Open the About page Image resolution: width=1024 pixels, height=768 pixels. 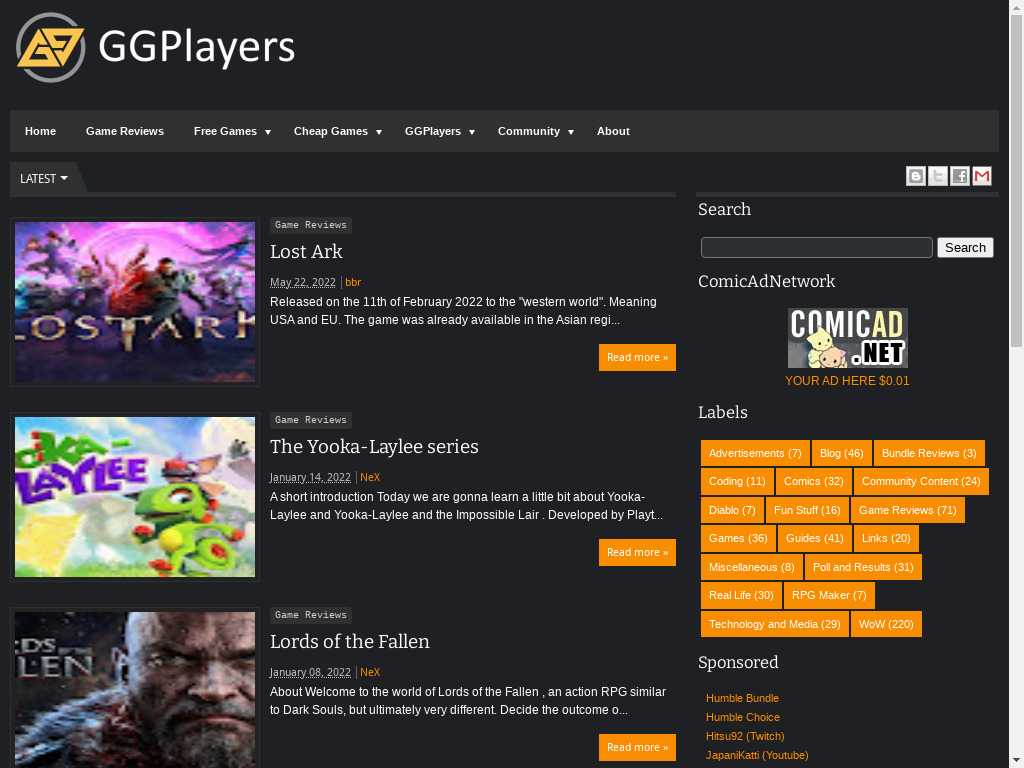pyautogui.click(x=613, y=131)
